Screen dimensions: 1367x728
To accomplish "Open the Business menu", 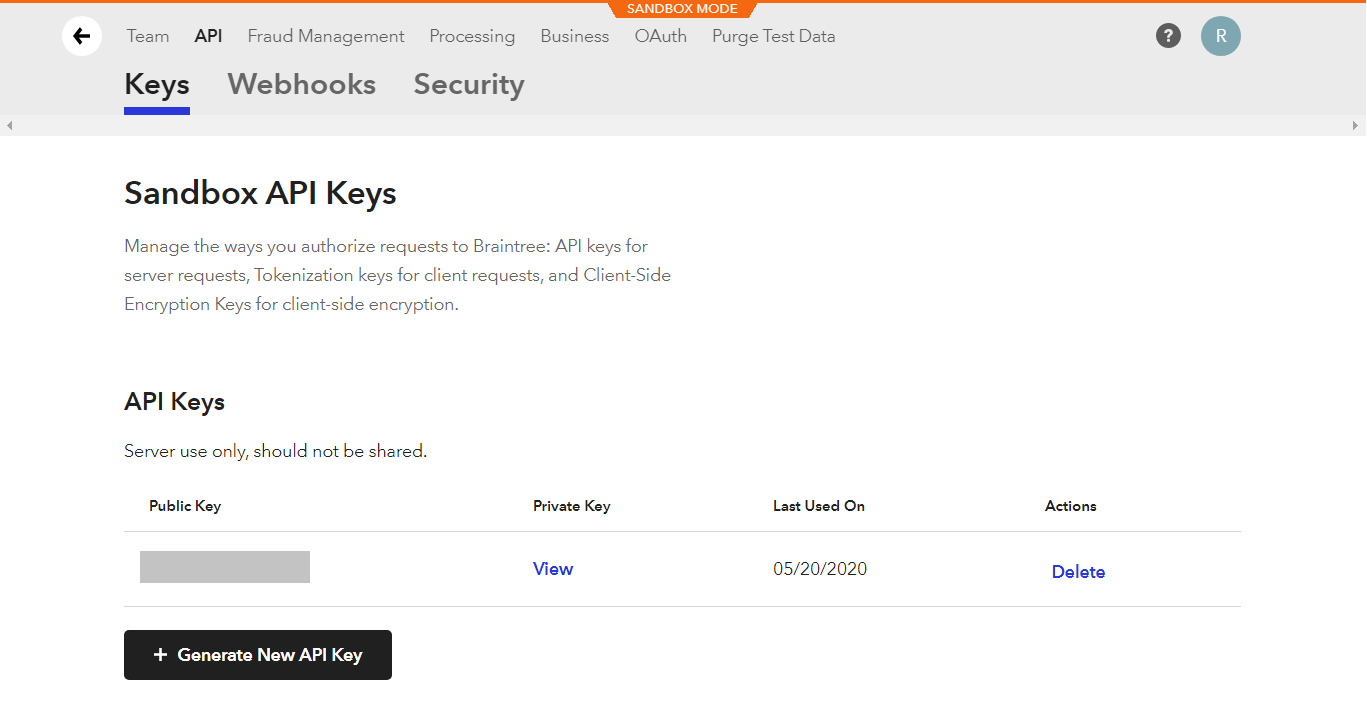I will click(575, 36).
